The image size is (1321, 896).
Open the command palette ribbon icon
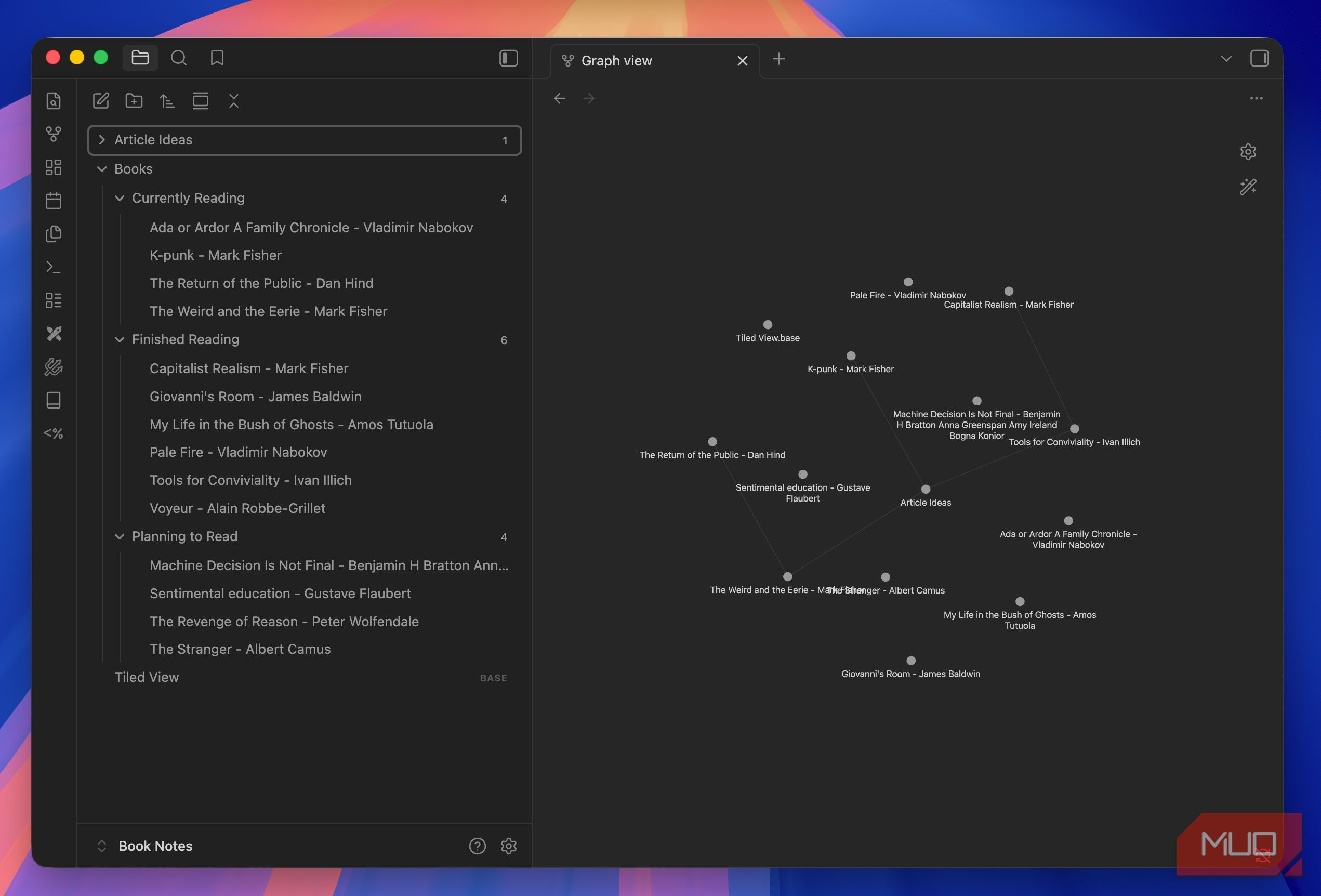click(54, 267)
